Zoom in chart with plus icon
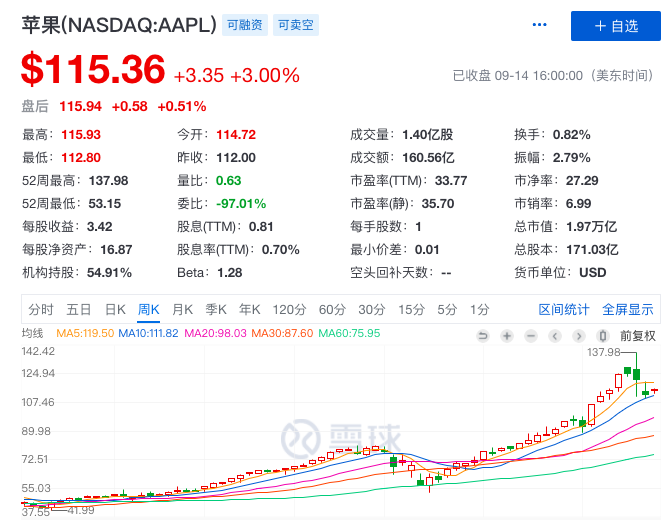Image resolution: width=670 pixels, height=520 pixels. click(507, 336)
